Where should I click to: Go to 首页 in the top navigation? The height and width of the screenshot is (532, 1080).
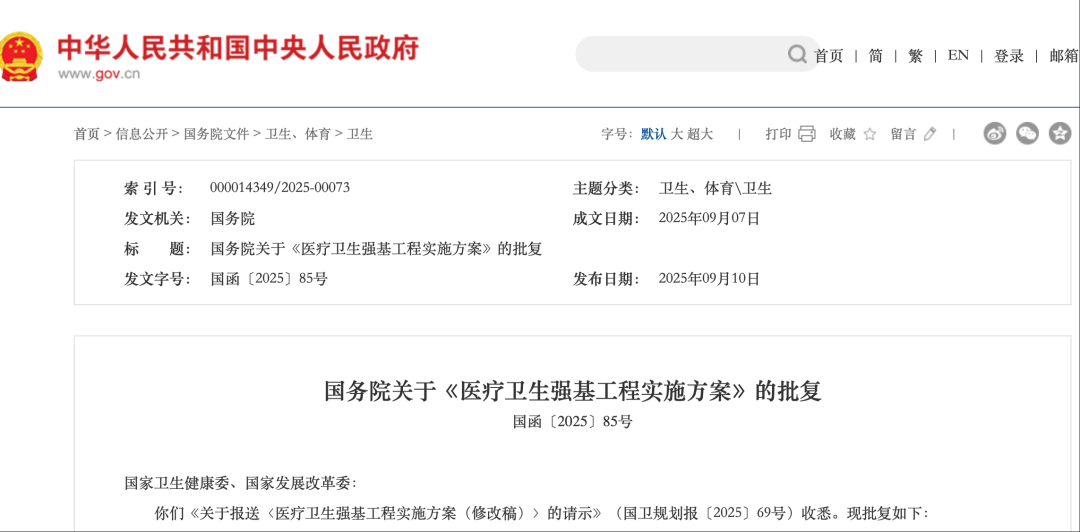pos(828,56)
